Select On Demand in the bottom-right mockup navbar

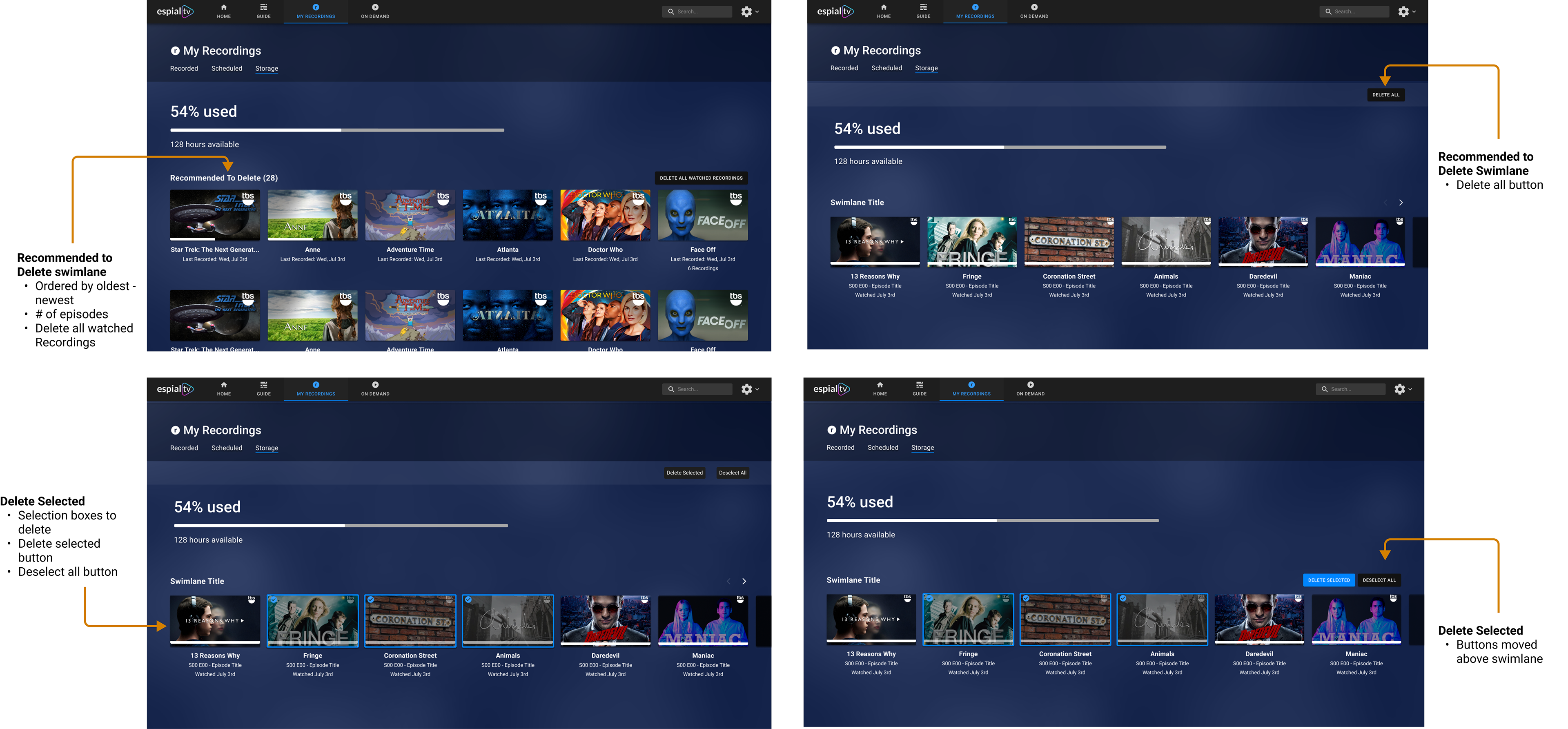1031,388
